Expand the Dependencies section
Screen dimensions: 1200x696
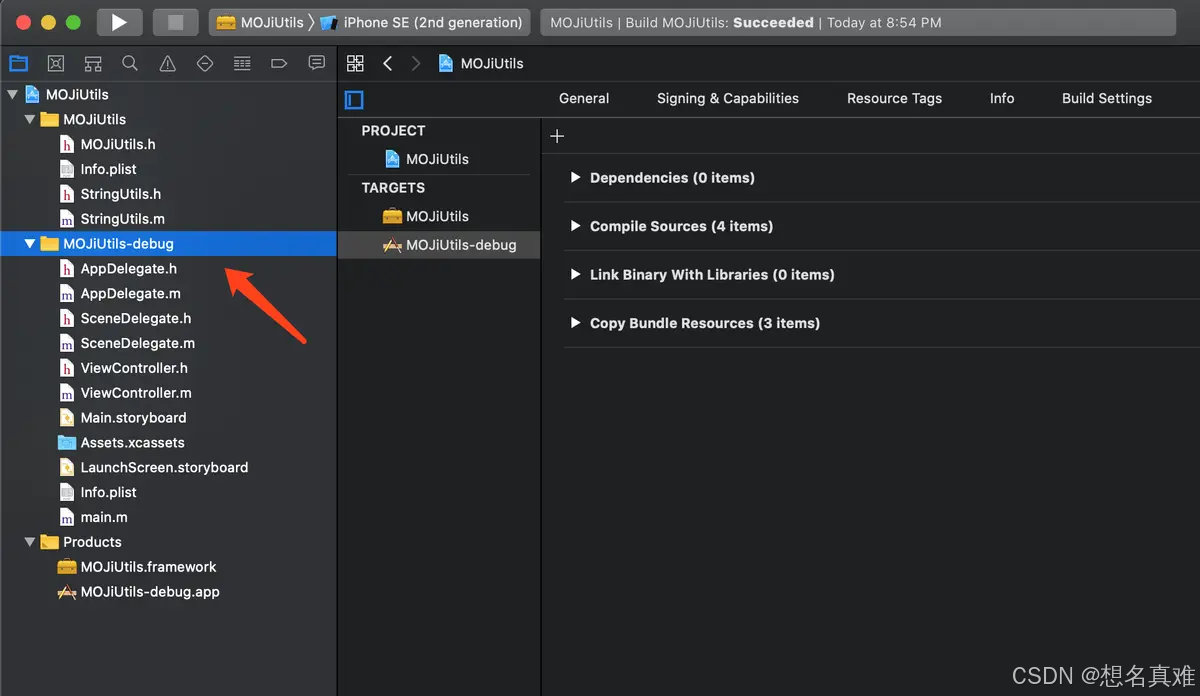pyautogui.click(x=575, y=177)
